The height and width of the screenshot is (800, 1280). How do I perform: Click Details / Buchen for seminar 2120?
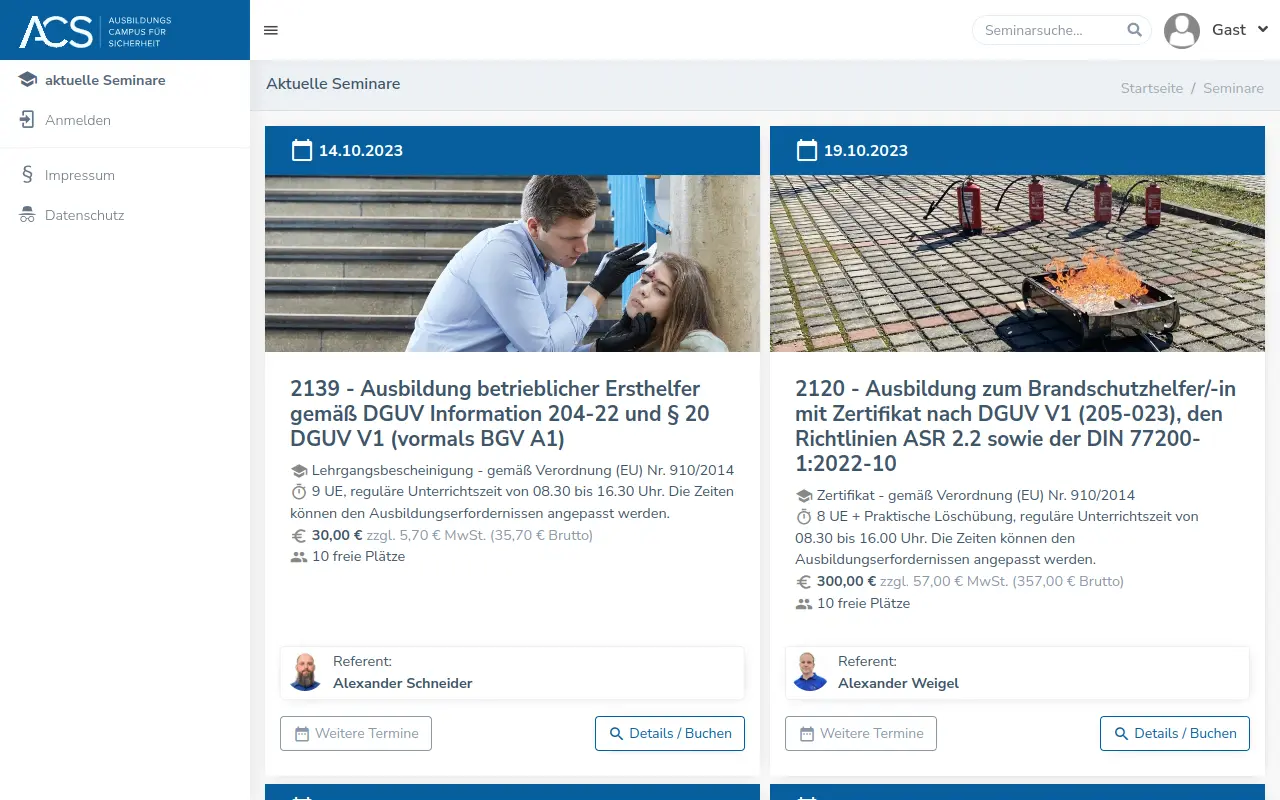click(x=1175, y=733)
